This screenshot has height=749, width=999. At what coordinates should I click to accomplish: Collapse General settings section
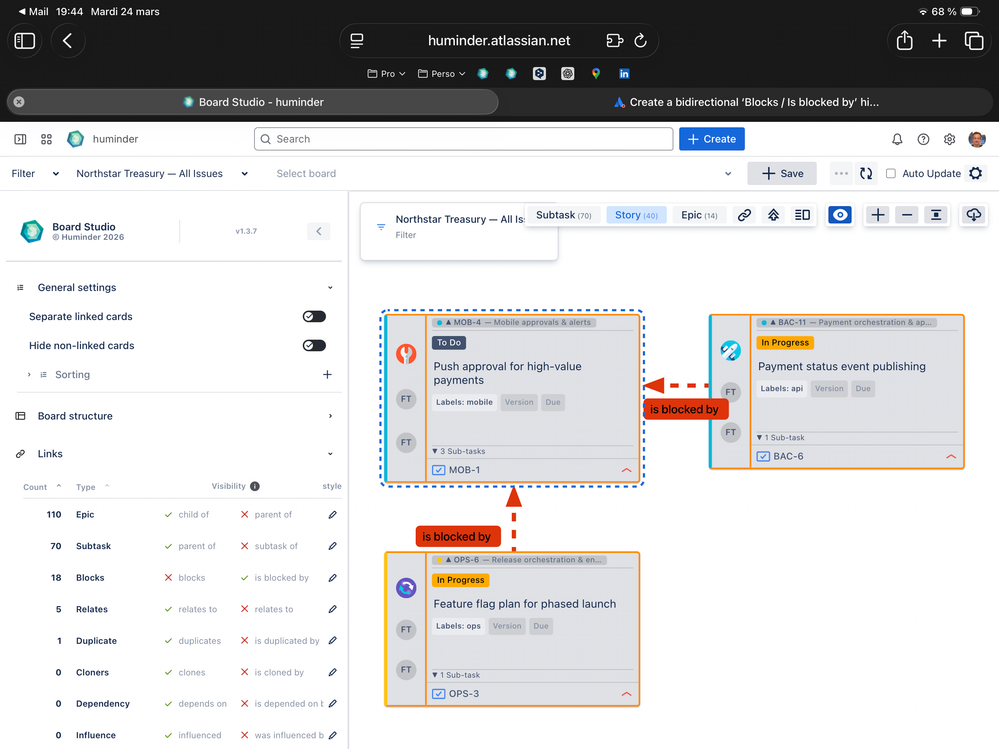click(330, 288)
